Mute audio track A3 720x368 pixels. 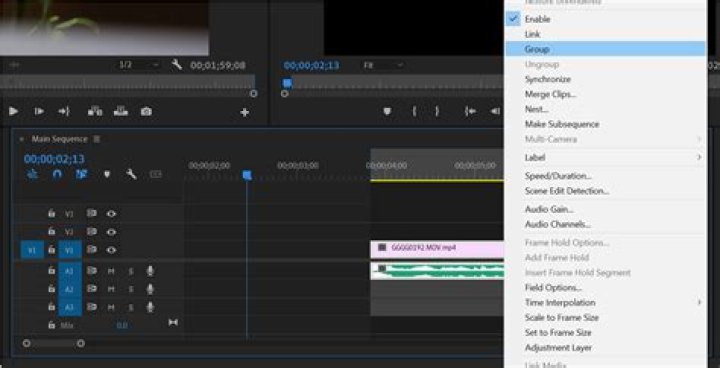pos(111,307)
